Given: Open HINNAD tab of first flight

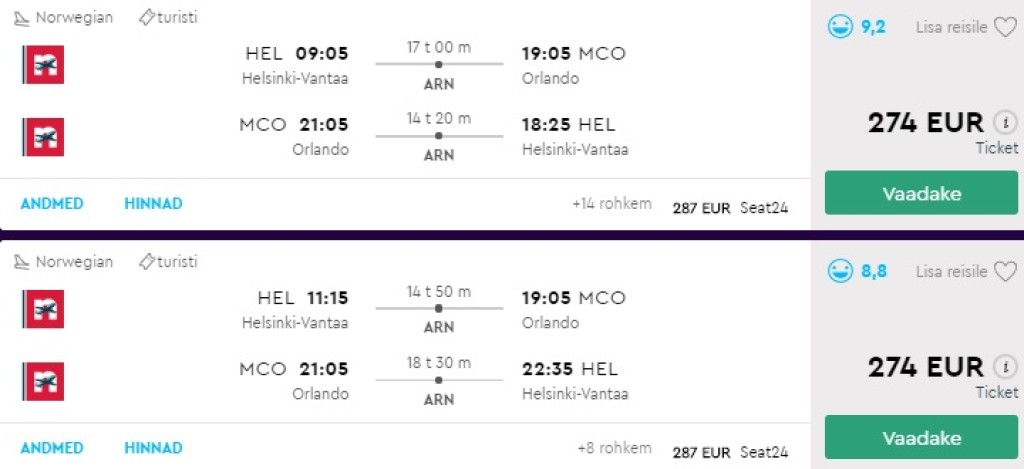Looking at the screenshot, I should click(x=153, y=204).
